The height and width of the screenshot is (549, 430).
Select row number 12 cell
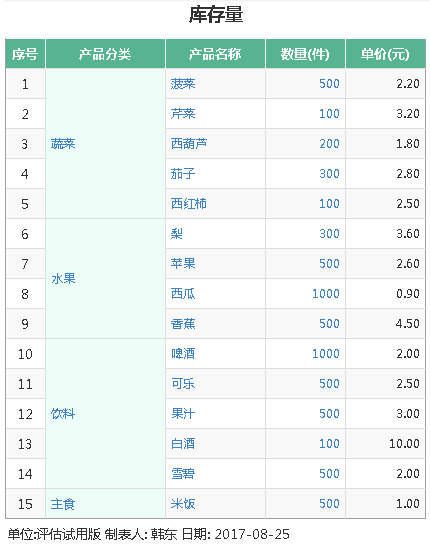click(x=25, y=414)
